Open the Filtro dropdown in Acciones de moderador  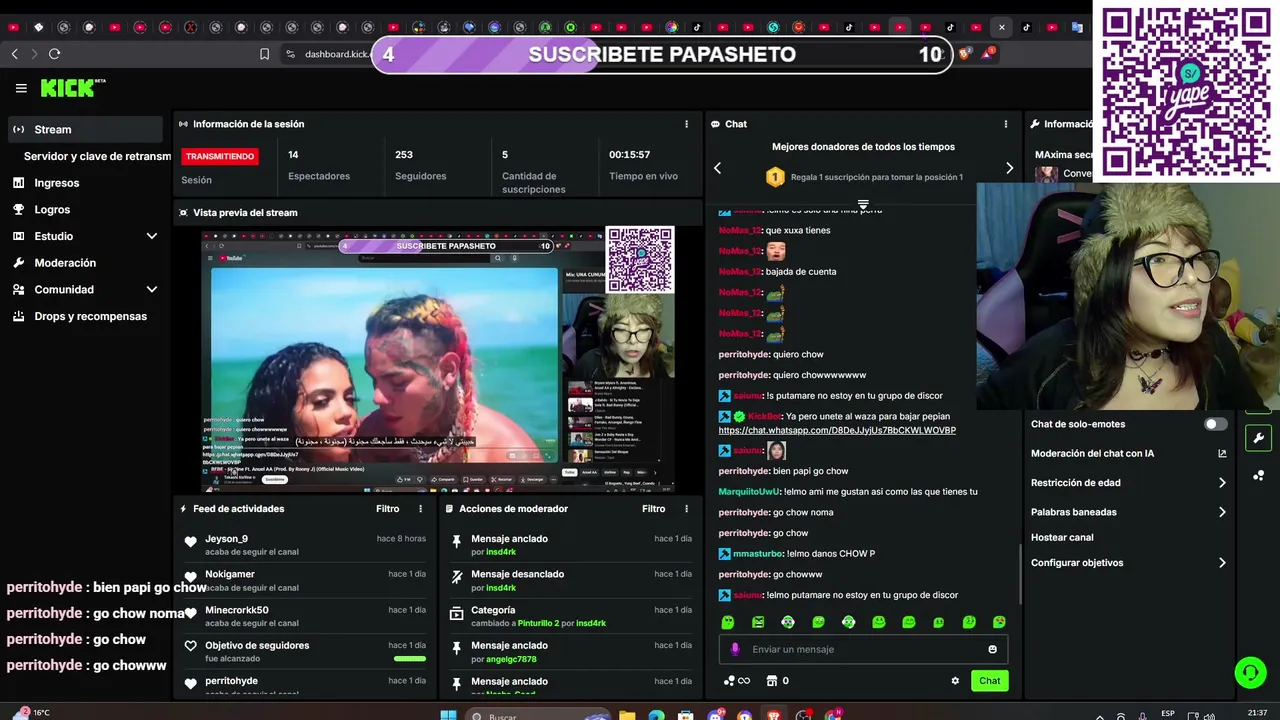(653, 509)
